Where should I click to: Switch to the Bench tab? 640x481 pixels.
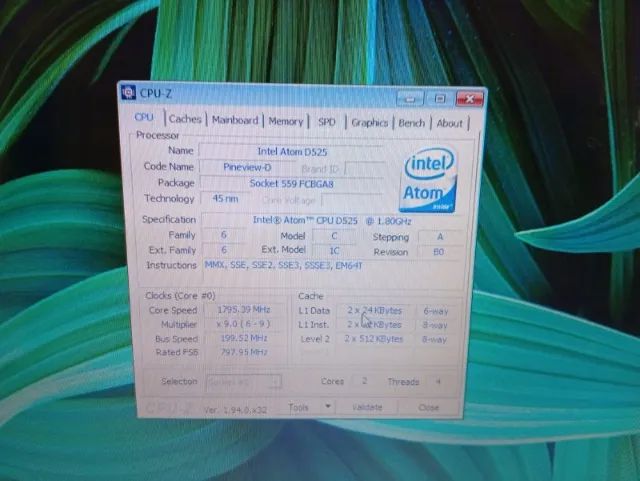411,123
